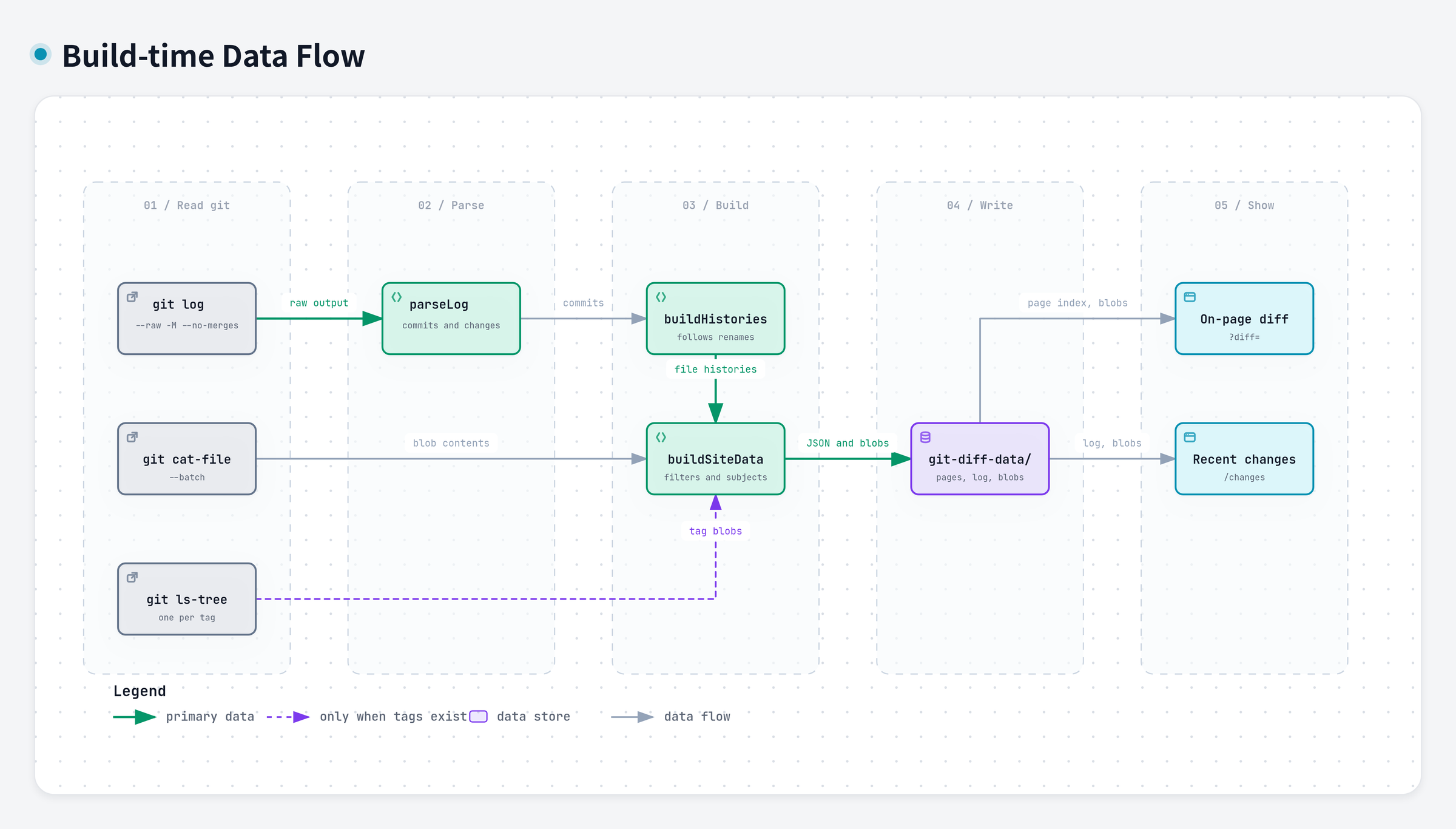Screen dimensions: 1456x829
Task: Click the browser window icon on Recent changes node
Action: coord(1190,437)
